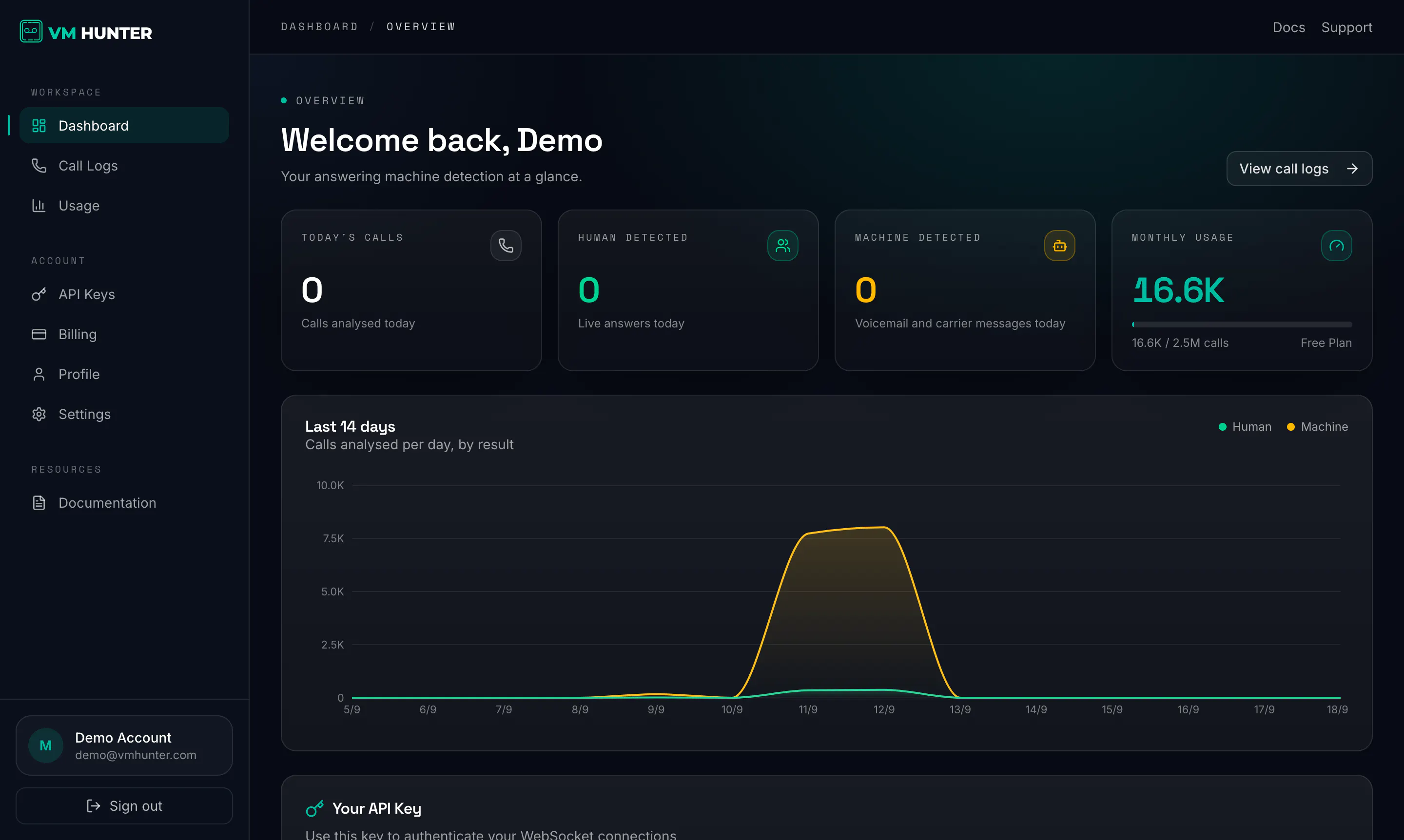Click the people icon on Human Detected card
1404x840 pixels.
783,245
